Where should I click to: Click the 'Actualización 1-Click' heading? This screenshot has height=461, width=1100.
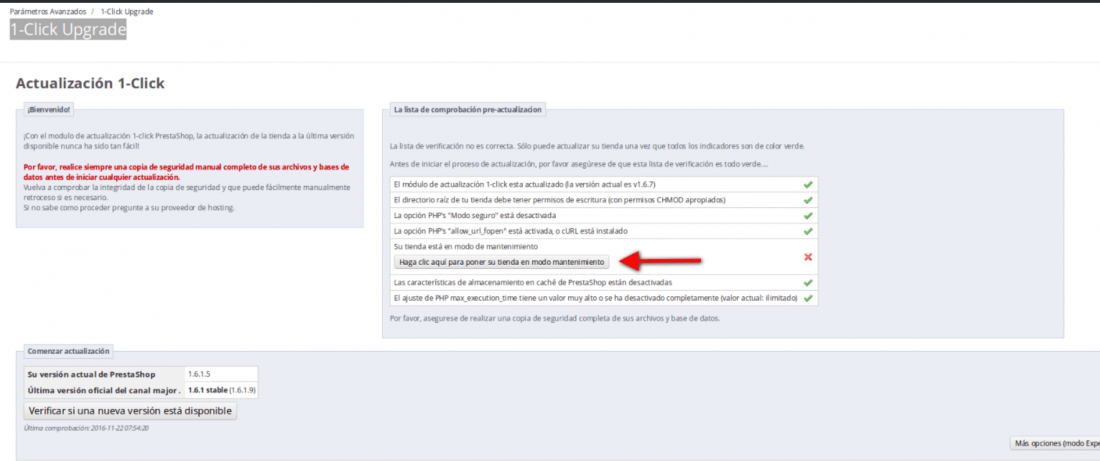pyautogui.click(x=90, y=83)
